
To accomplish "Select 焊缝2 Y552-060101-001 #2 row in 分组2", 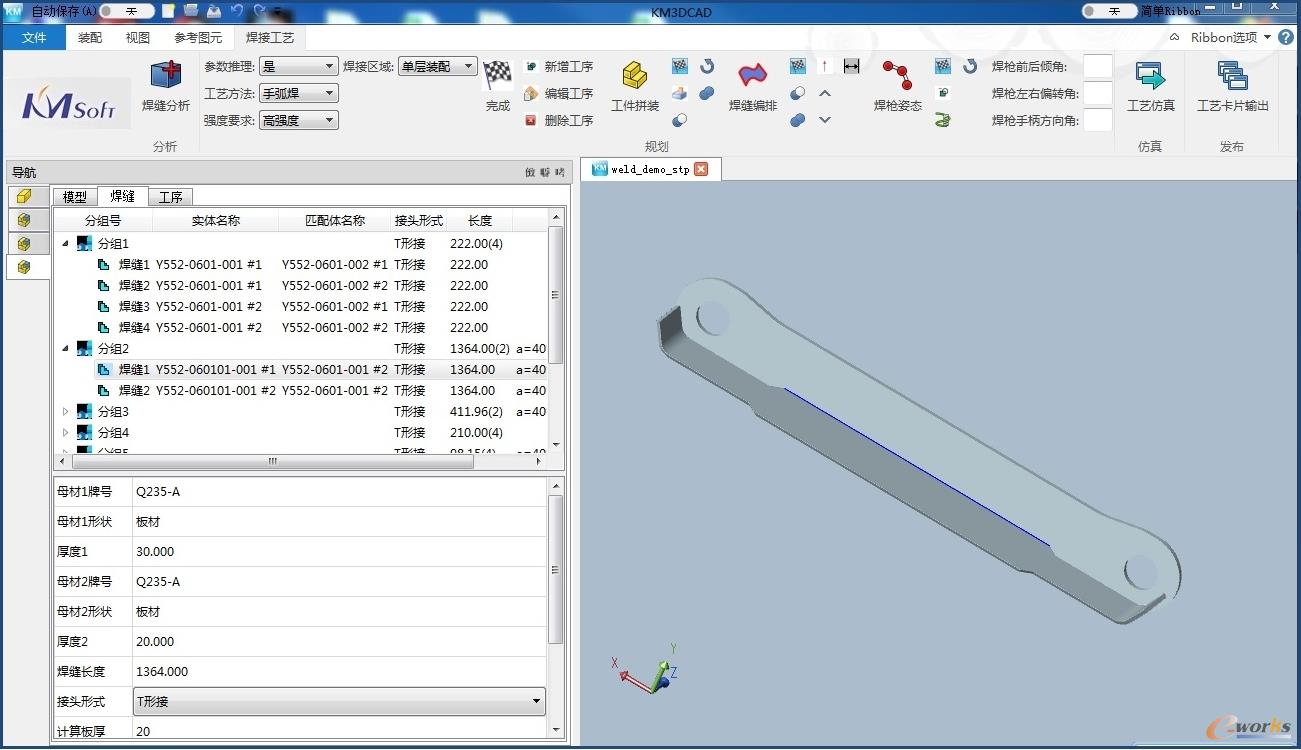I will [300, 391].
